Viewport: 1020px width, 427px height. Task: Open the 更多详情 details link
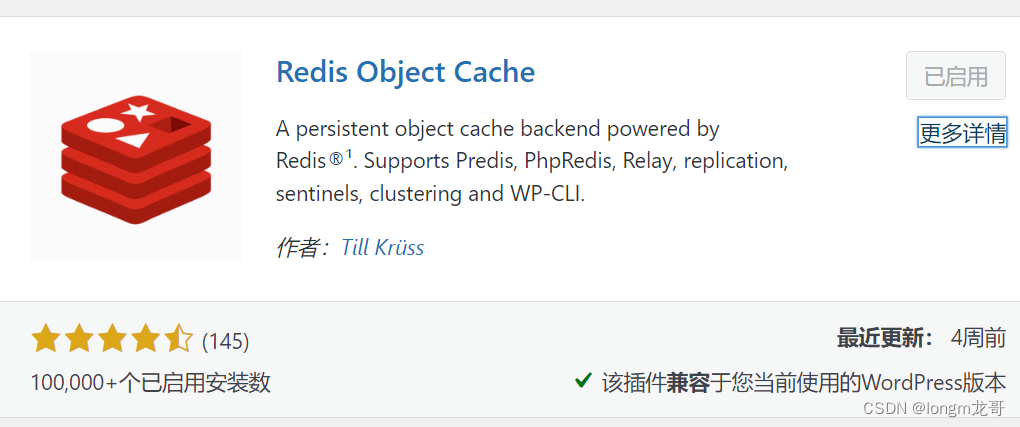click(x=963, y=133)
